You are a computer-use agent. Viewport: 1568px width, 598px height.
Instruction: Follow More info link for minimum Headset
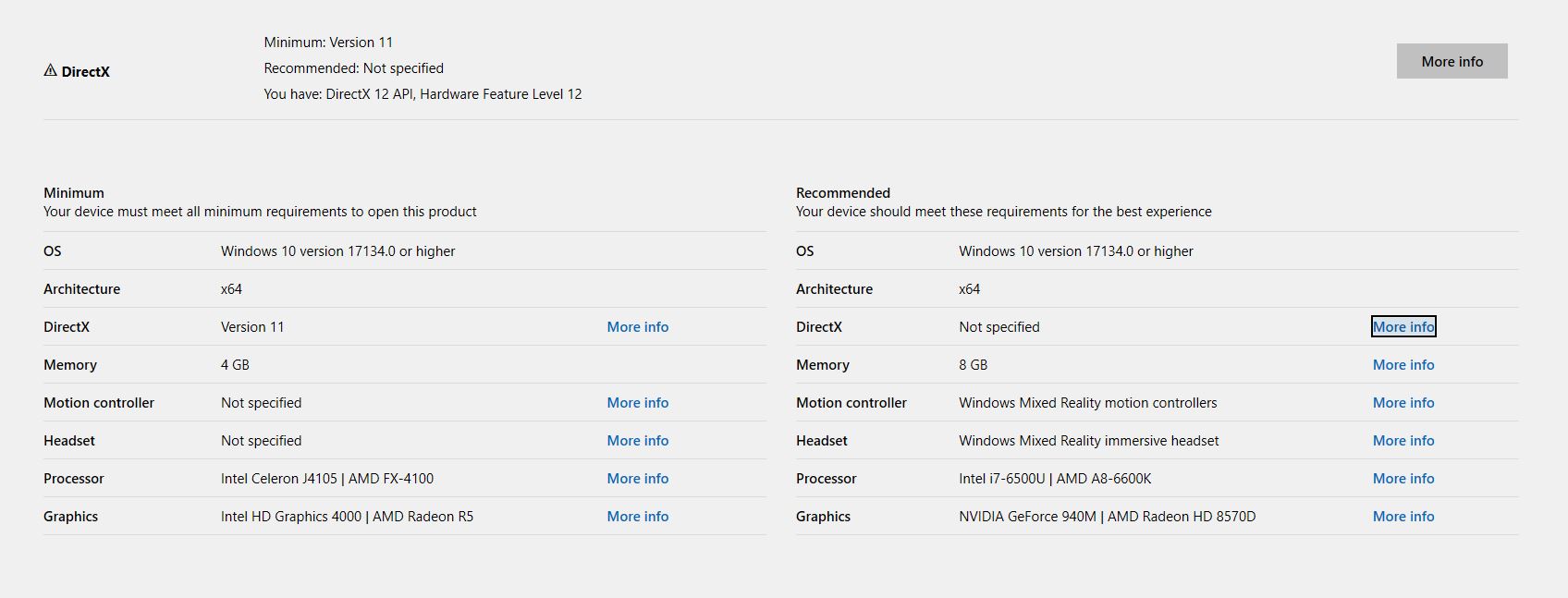coord(637,441)
